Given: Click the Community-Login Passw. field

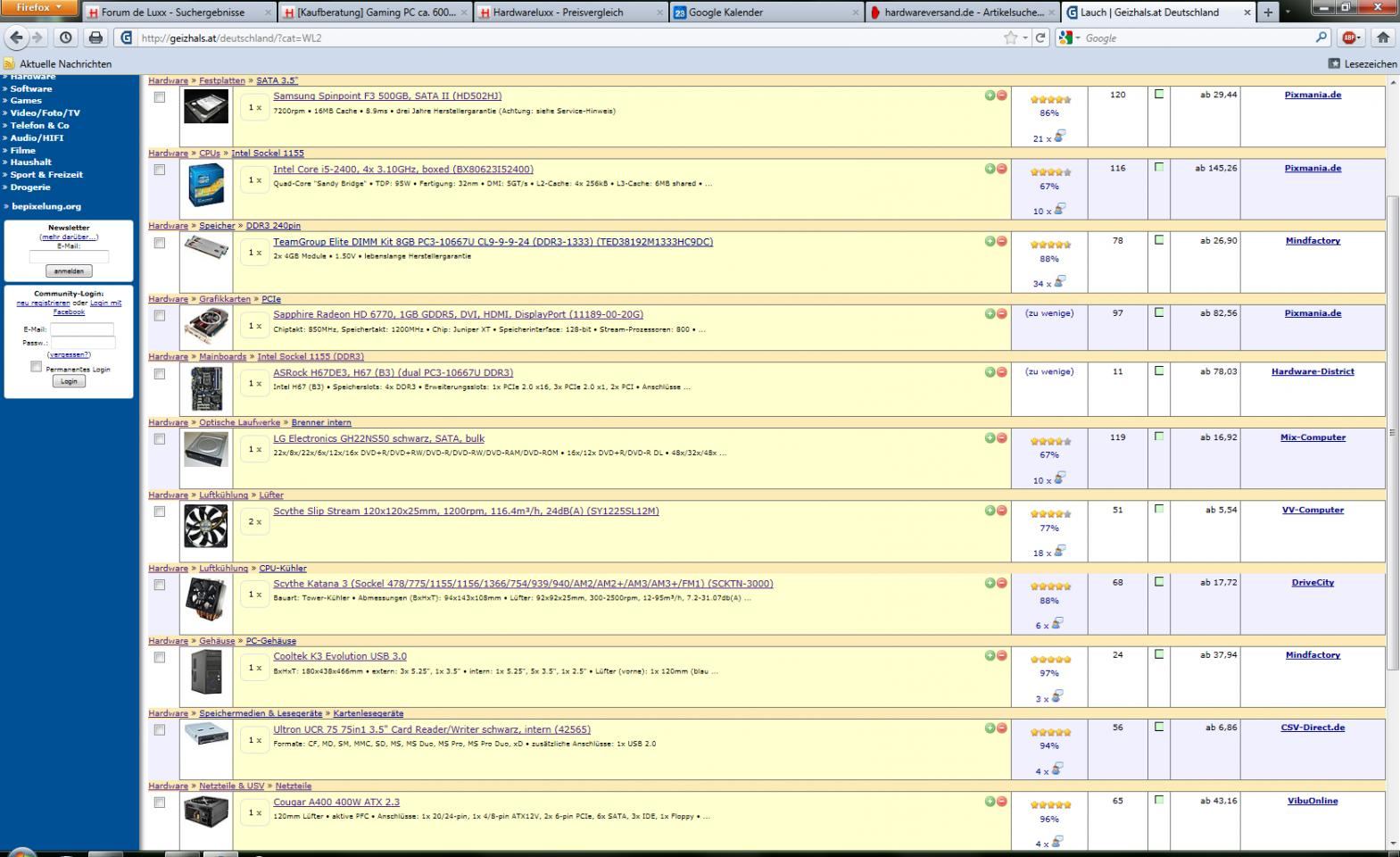Looking at the screenshot, I should coord(83,343).
